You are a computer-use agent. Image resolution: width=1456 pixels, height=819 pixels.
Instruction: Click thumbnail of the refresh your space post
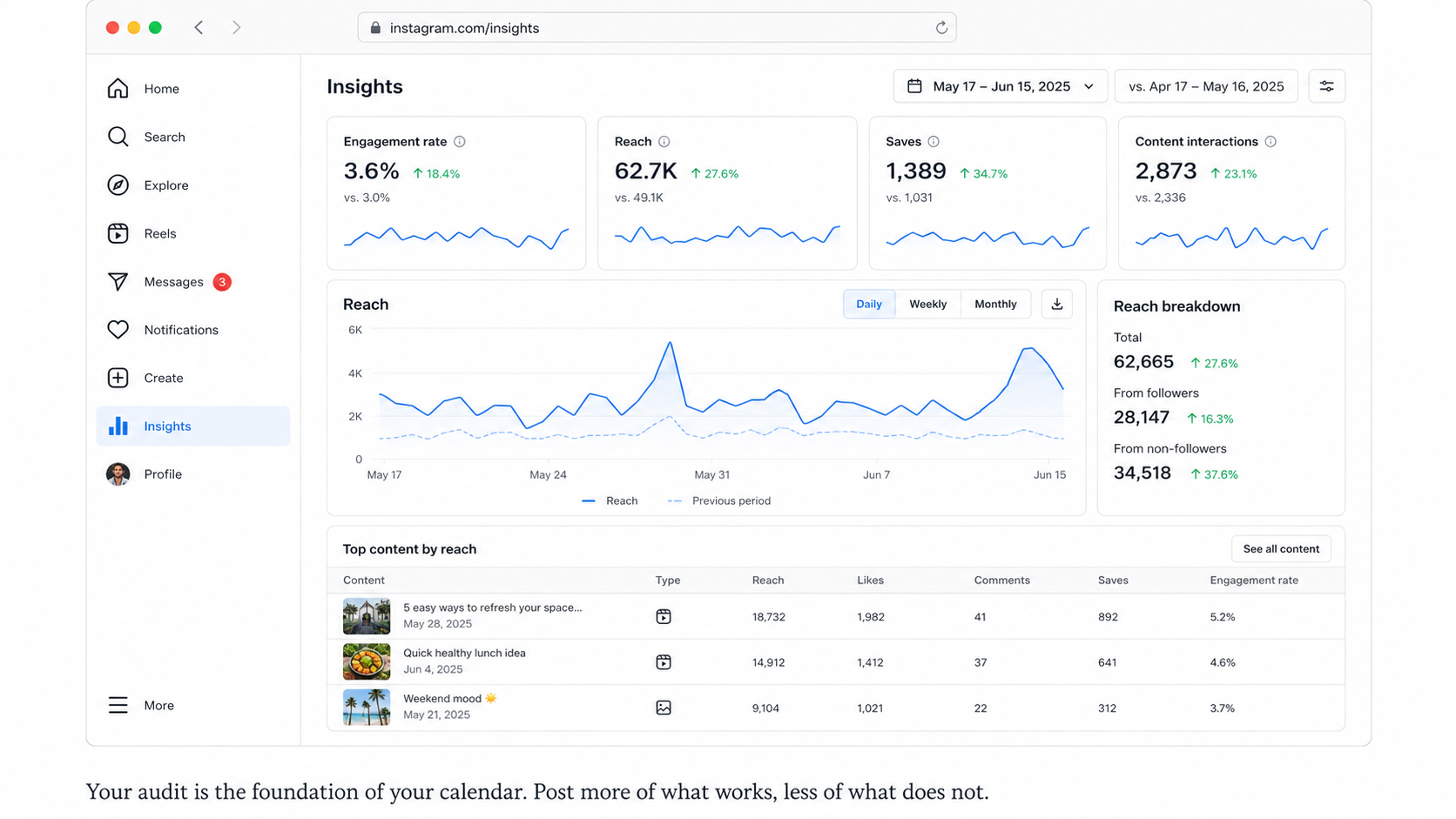367,617
